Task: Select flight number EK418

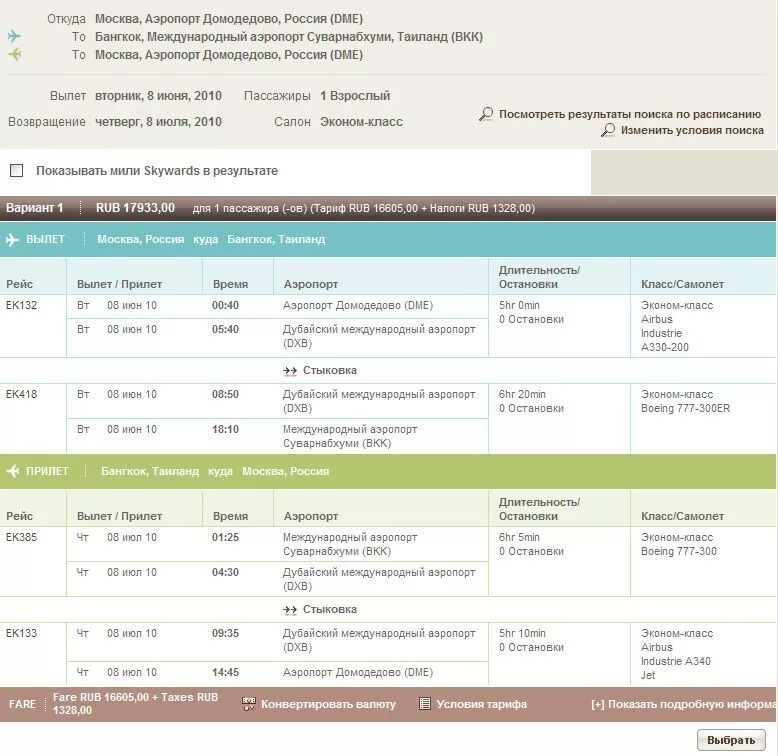Action: point(21,394)
